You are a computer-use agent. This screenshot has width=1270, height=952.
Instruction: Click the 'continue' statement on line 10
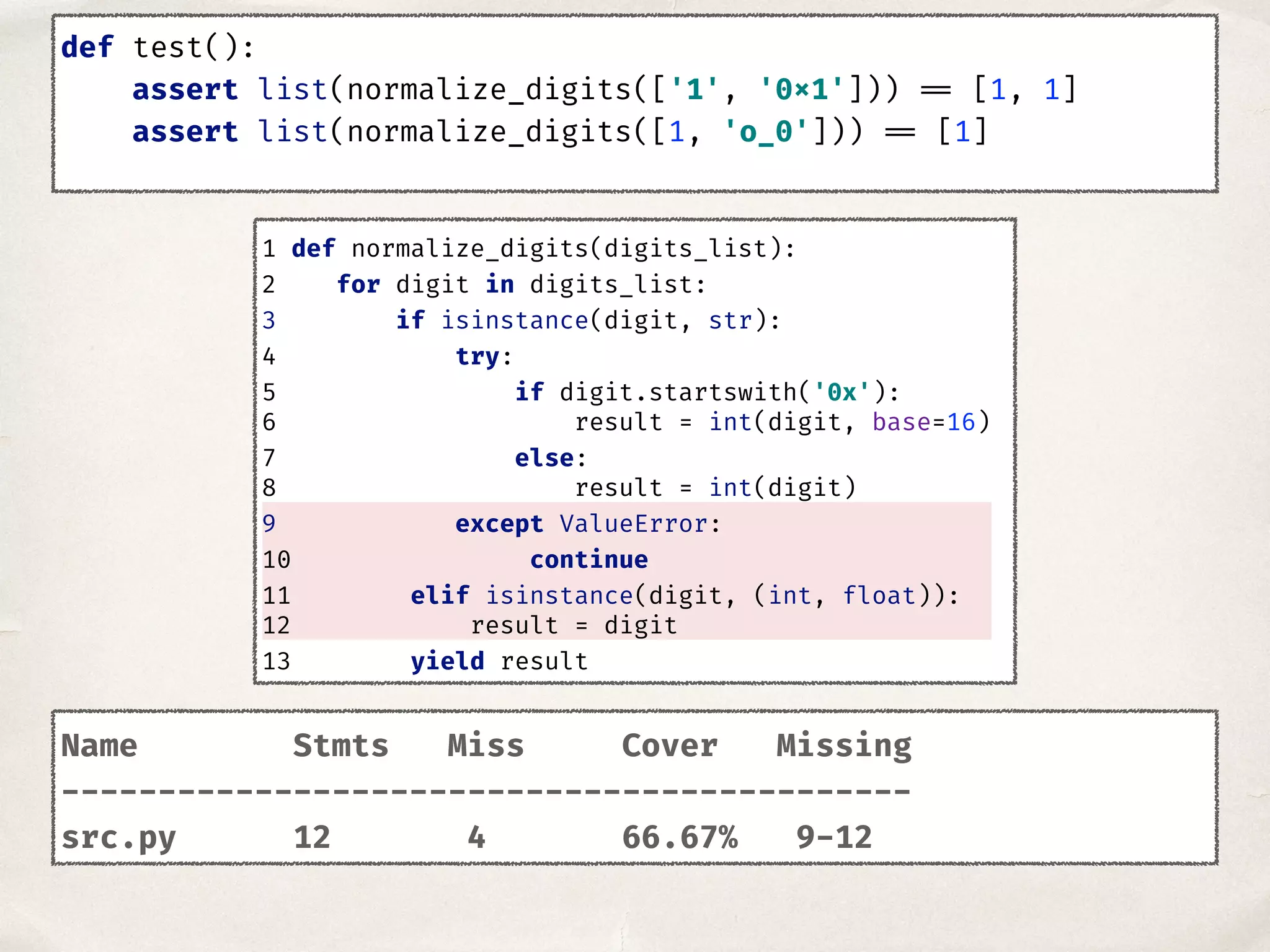point(589,560)
